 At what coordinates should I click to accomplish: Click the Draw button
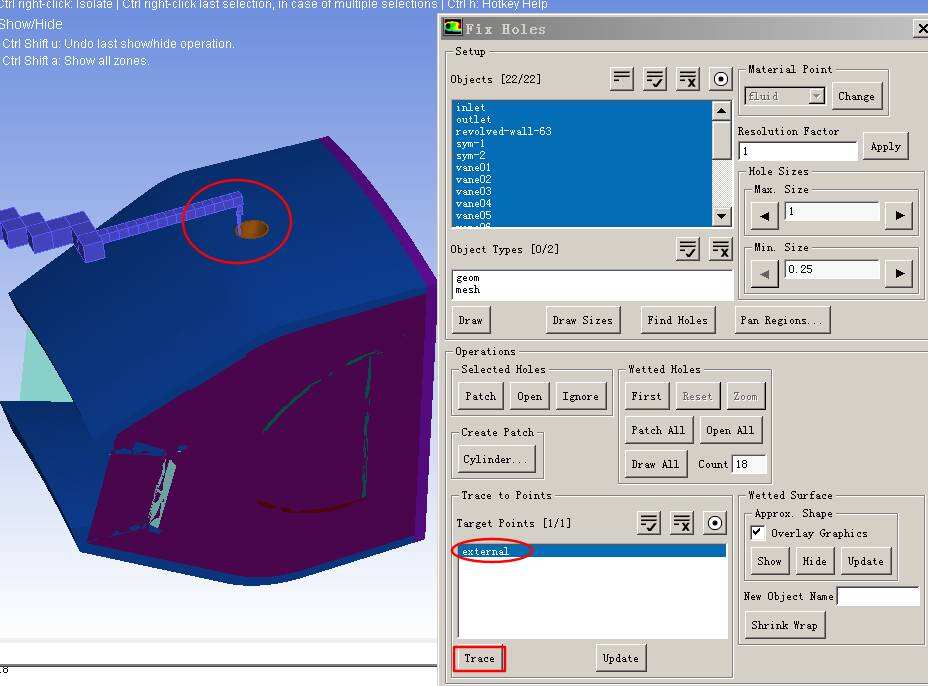tap(471, 320)
